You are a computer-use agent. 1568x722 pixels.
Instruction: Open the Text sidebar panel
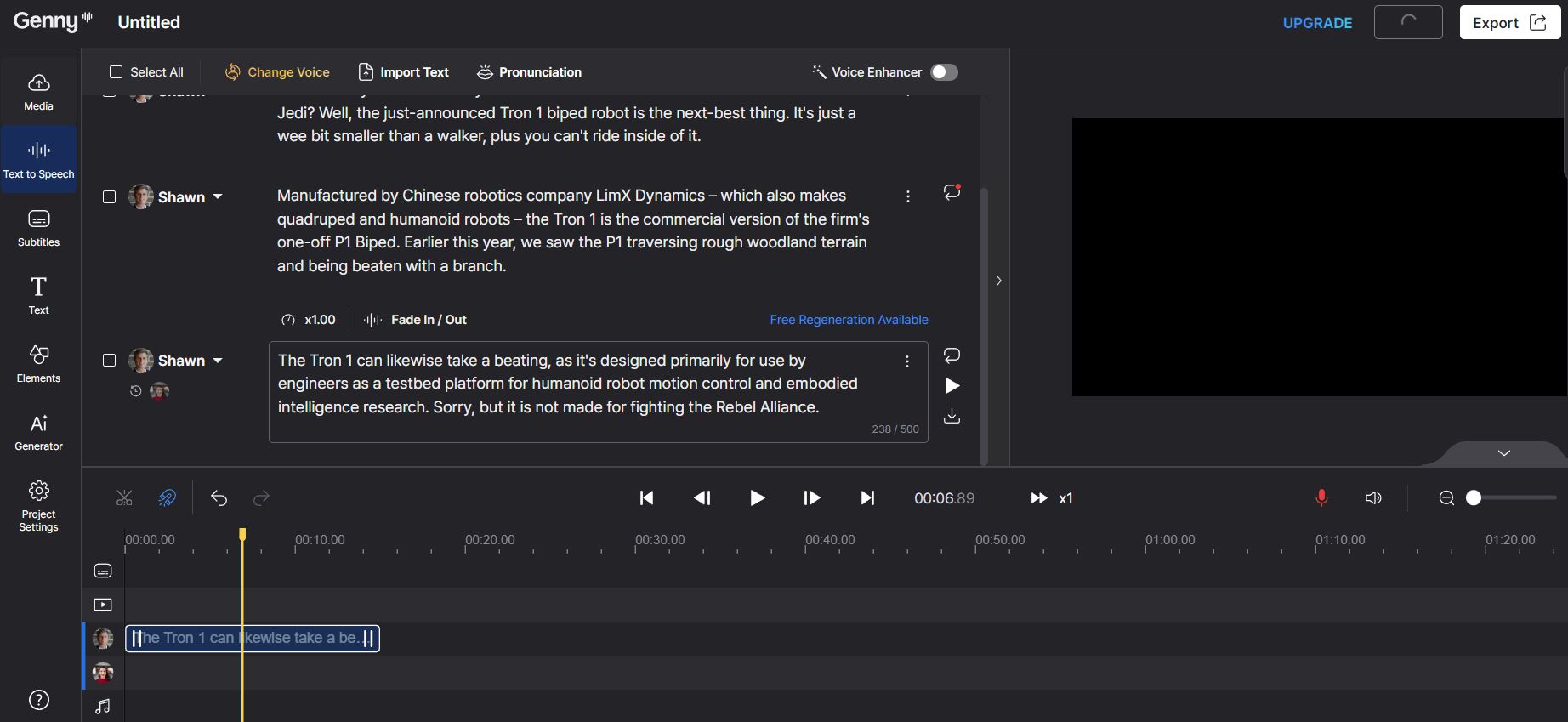pyautogui.click(x=38, y=296)
